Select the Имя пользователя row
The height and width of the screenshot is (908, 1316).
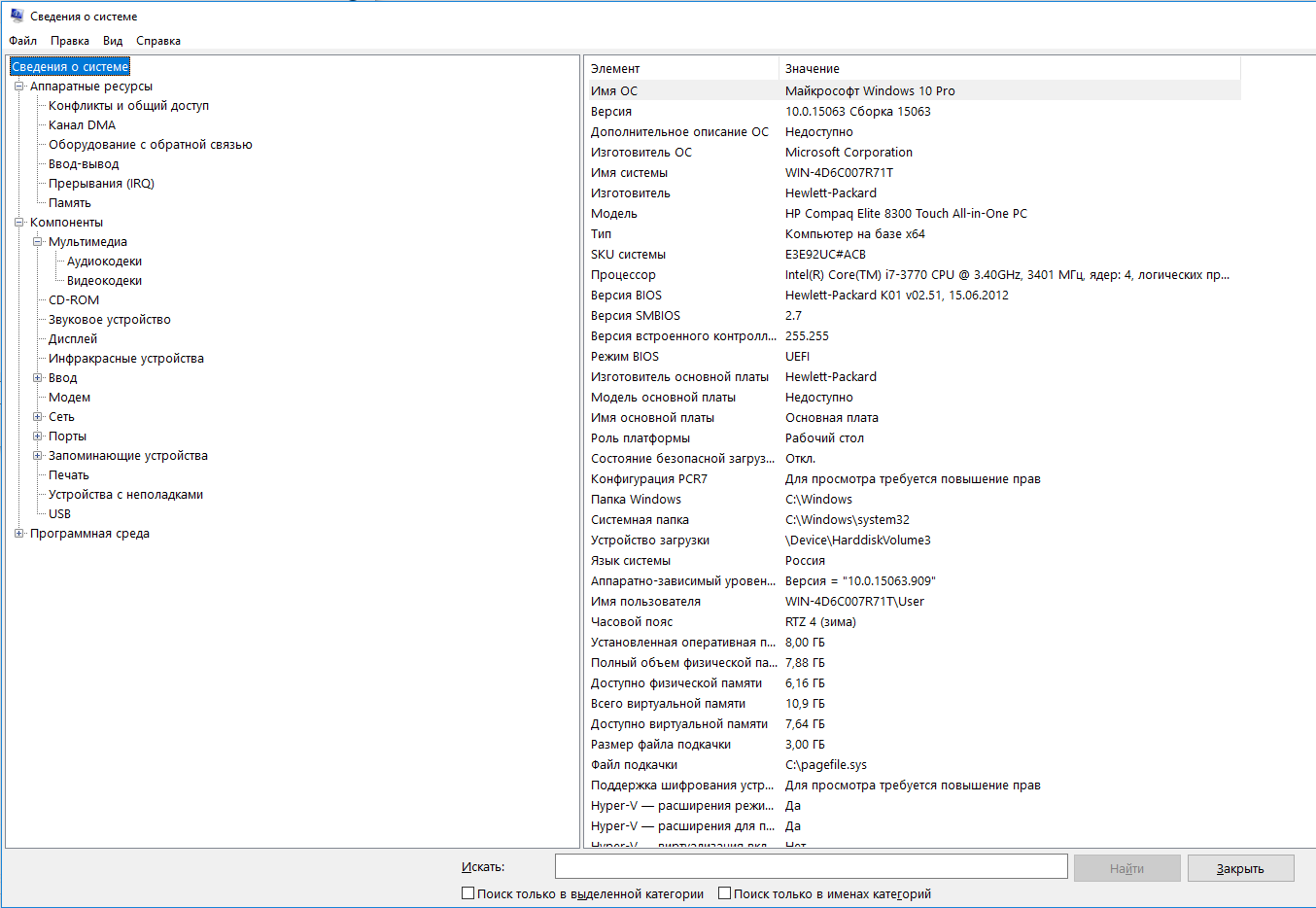[913, 601]
